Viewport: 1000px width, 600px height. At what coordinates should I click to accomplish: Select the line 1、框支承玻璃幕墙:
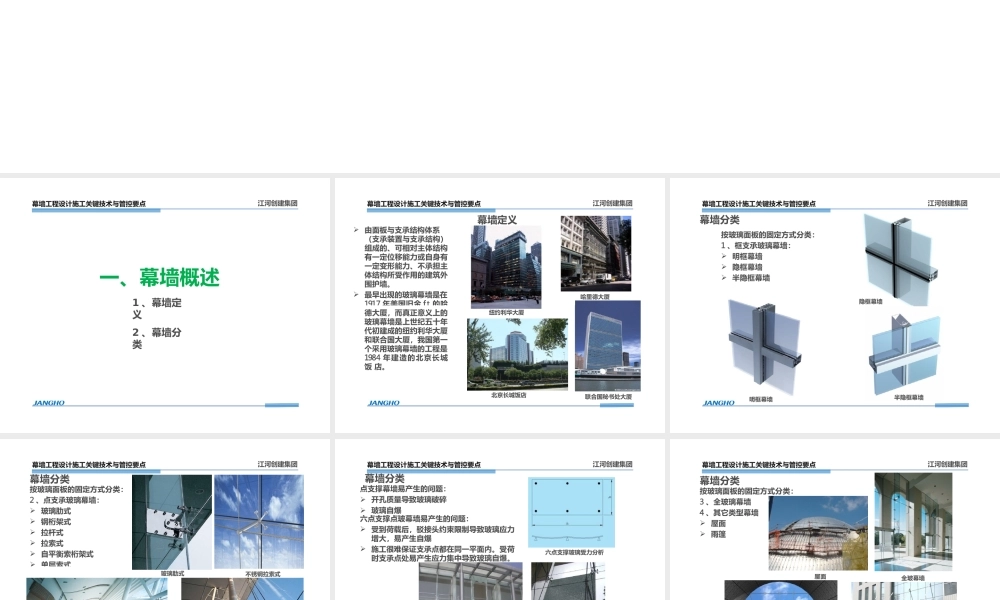tap(756, 245)
